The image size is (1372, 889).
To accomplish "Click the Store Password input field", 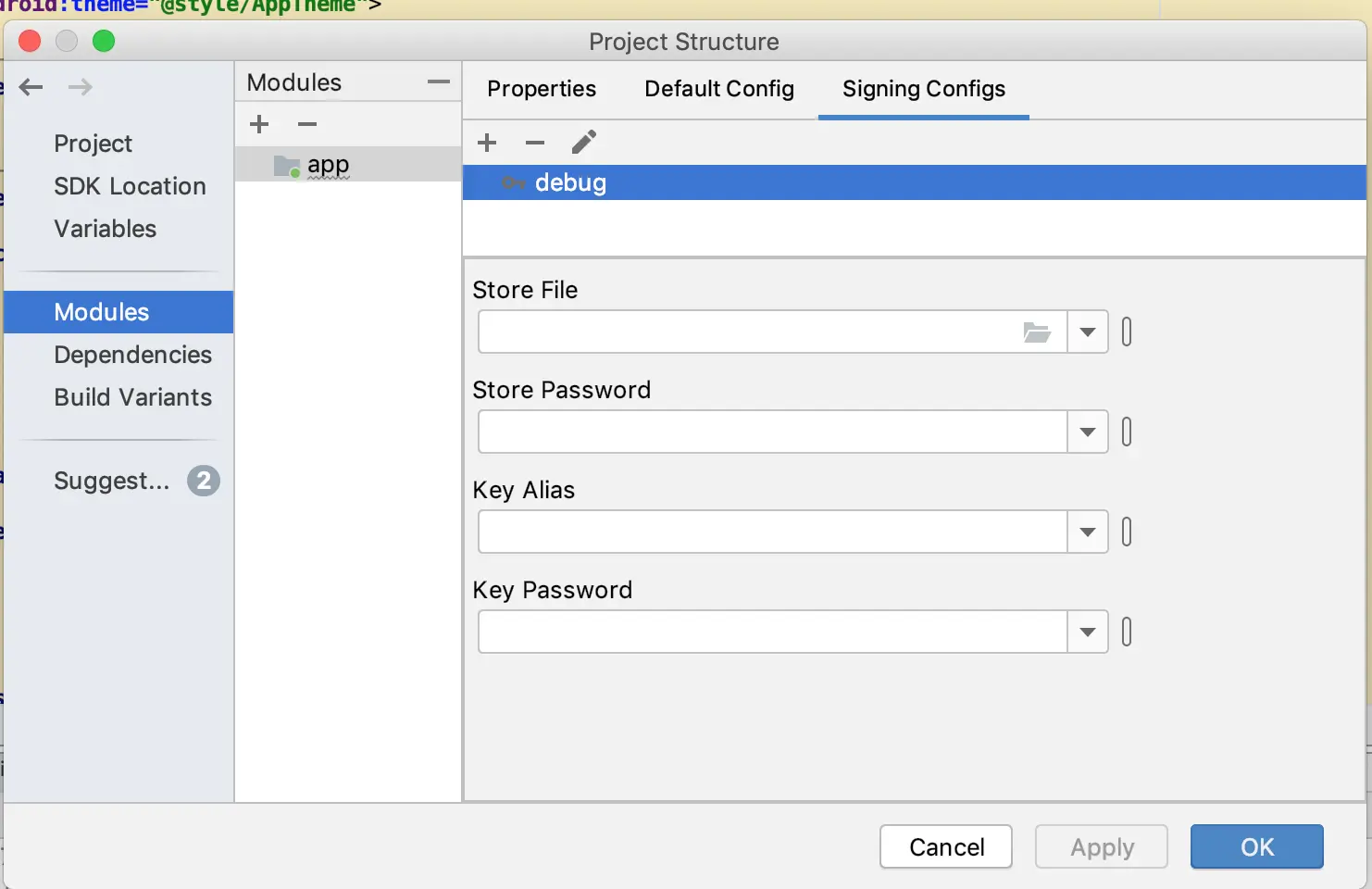I will pyautogui.click(x=772, y=432).
